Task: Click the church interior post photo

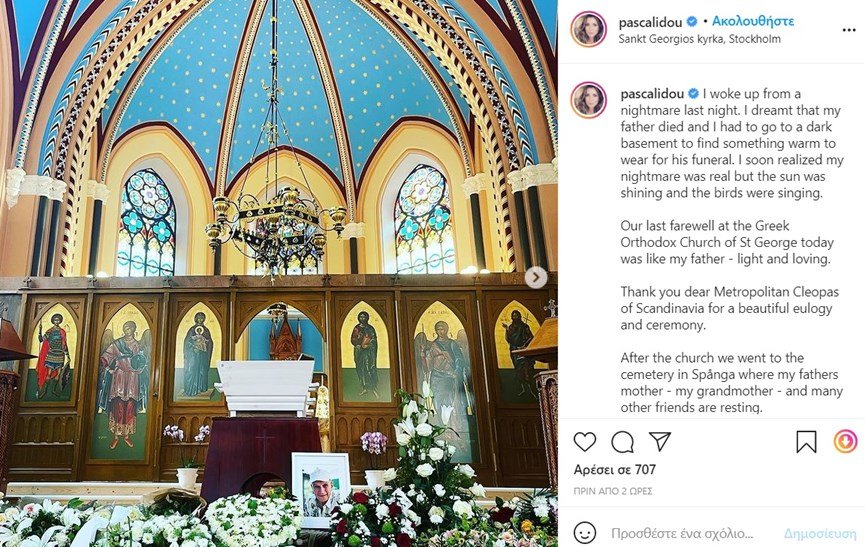Action: click(279, 274)
